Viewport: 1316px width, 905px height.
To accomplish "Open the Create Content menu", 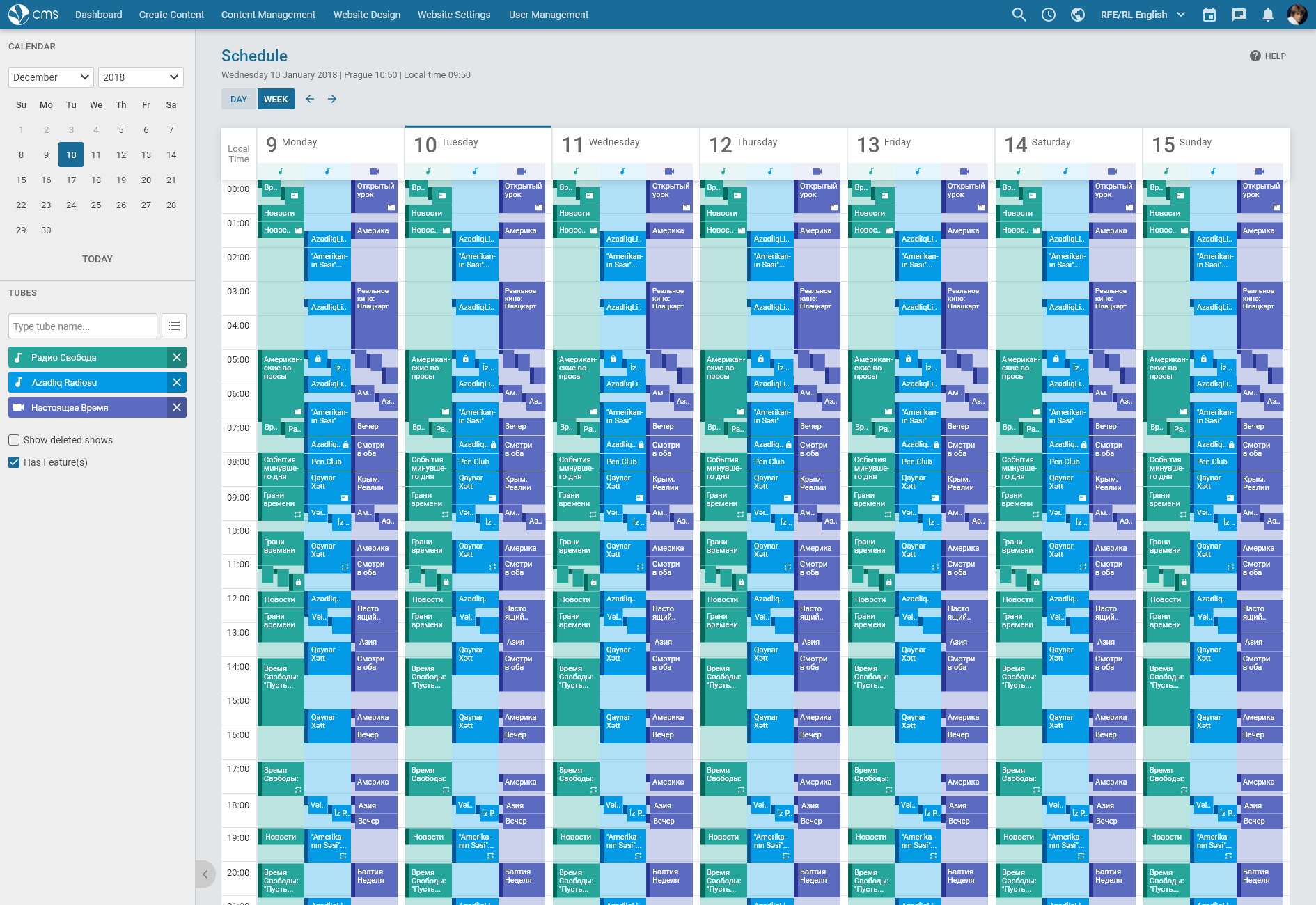I will click(x=171, y=15).
